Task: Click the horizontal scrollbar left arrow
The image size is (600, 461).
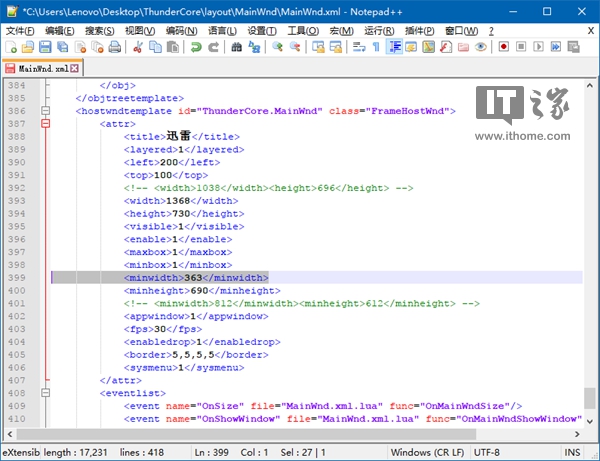Action: click(x=10, y=434)
